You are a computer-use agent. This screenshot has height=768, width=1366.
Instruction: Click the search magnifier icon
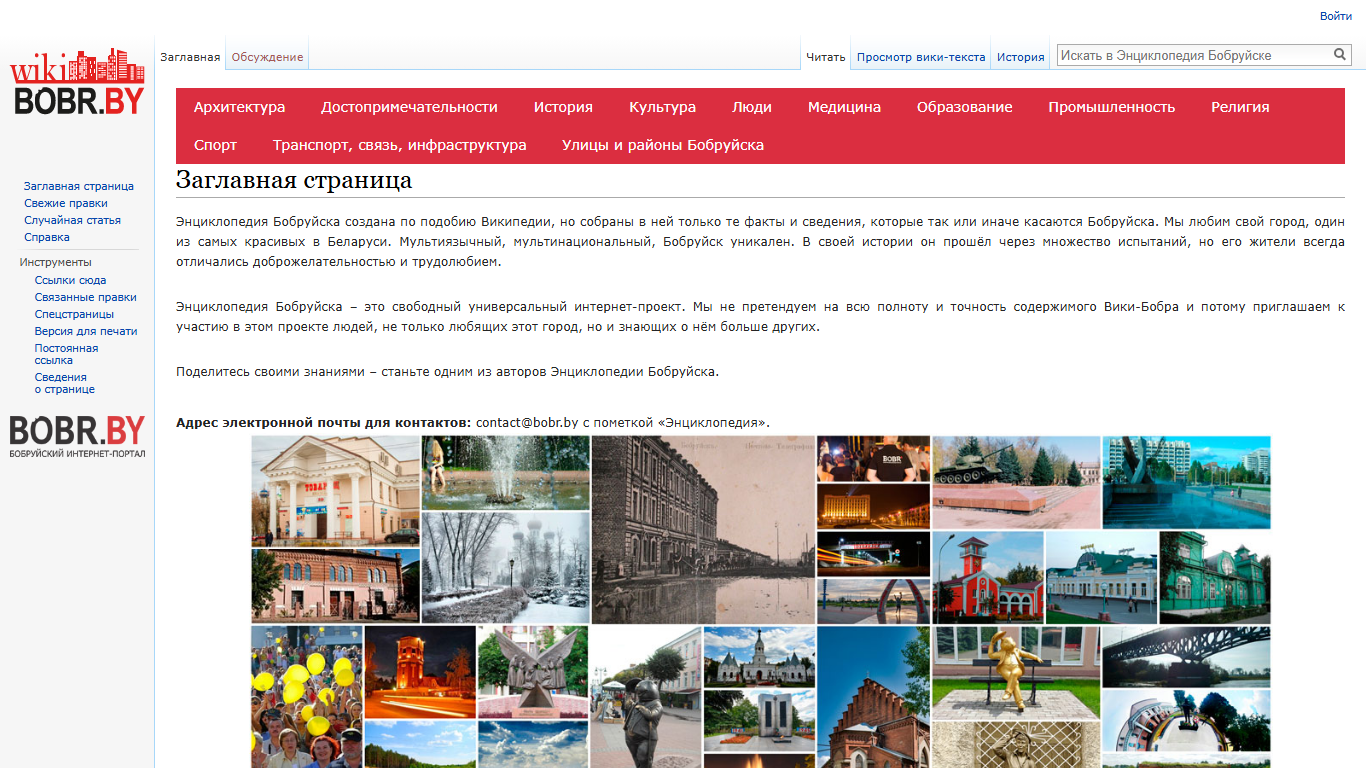click(x=1340, y=55)
